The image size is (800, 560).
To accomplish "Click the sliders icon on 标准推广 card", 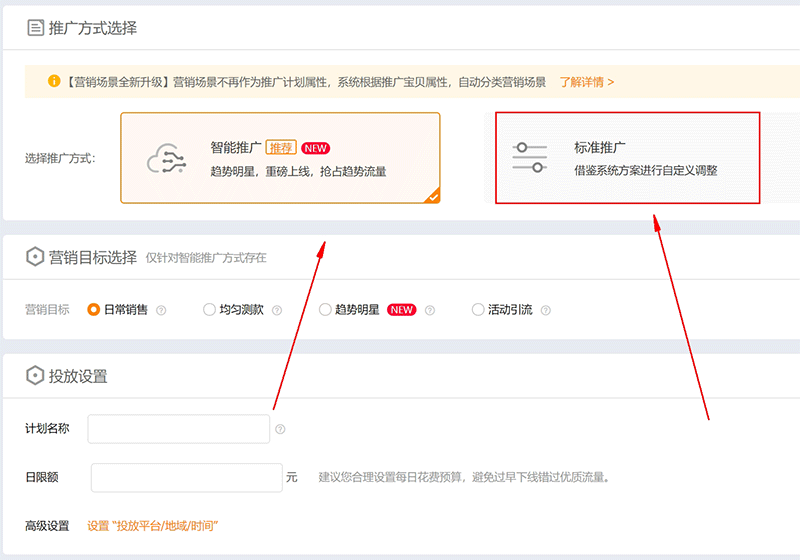I will (529, 158).
